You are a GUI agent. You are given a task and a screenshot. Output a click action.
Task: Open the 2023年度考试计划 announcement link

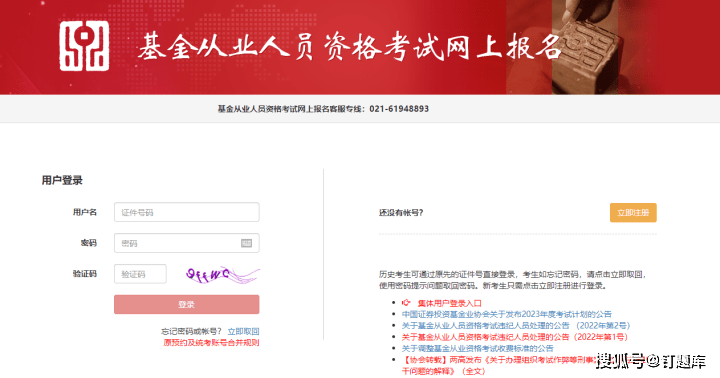(506, 314)
